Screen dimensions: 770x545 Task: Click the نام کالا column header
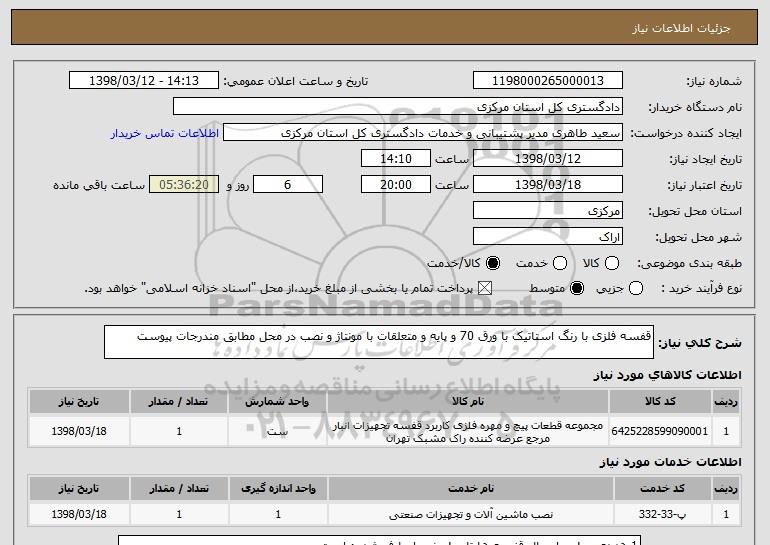[468, 402]
